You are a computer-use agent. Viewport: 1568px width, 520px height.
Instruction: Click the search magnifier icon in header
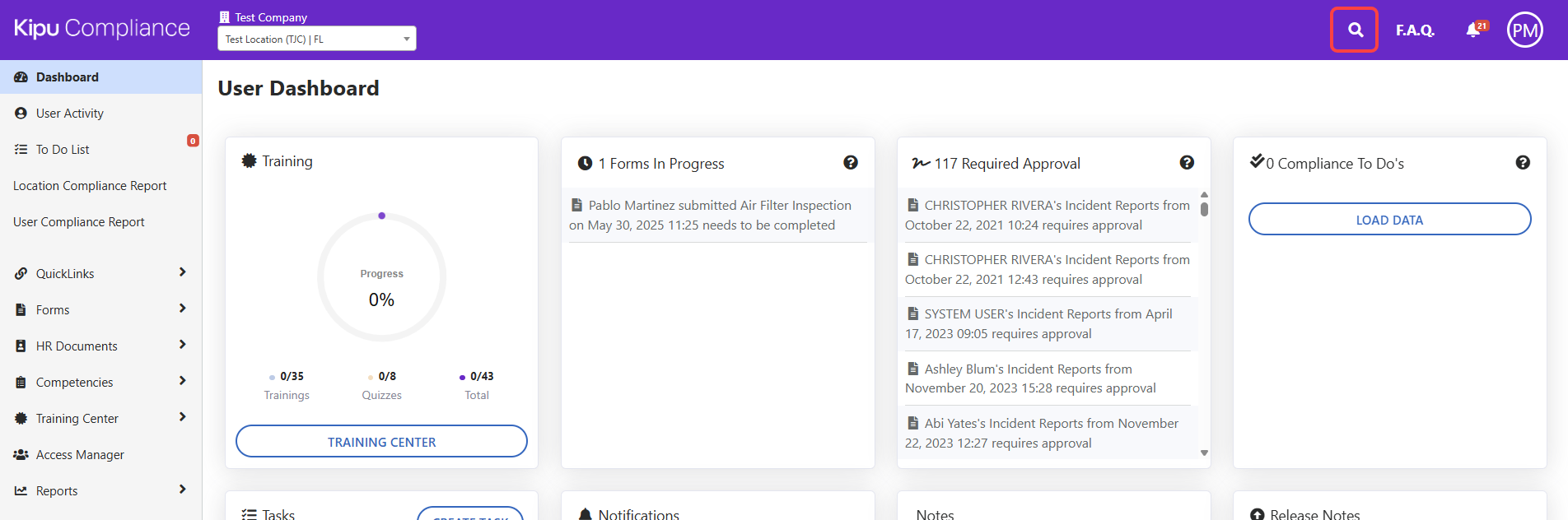(1355, 30)
